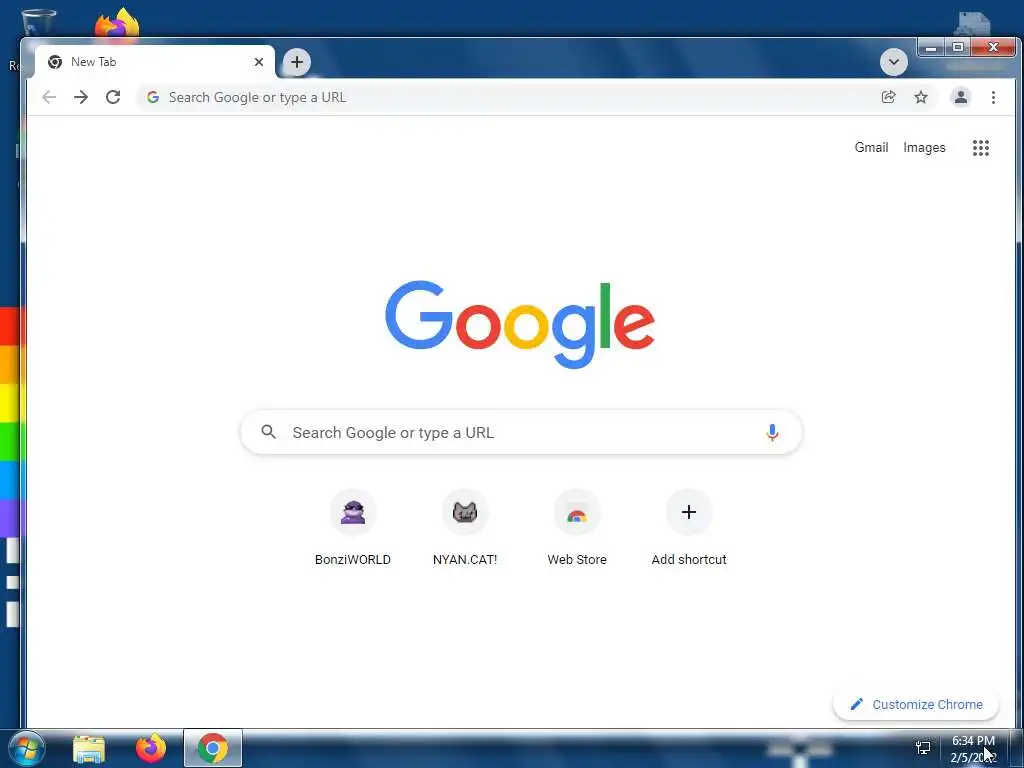Viewport: 1024px width, 768px height.
Task: Bookmark this tab with the star
Action: coord(921,97)
